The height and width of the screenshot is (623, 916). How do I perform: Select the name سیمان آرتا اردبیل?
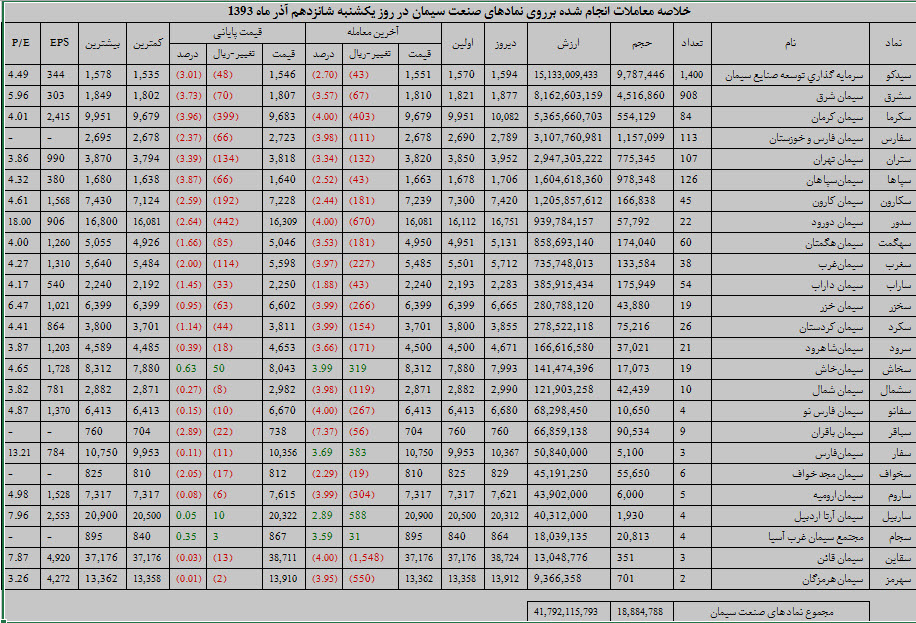tap(828, 517)
